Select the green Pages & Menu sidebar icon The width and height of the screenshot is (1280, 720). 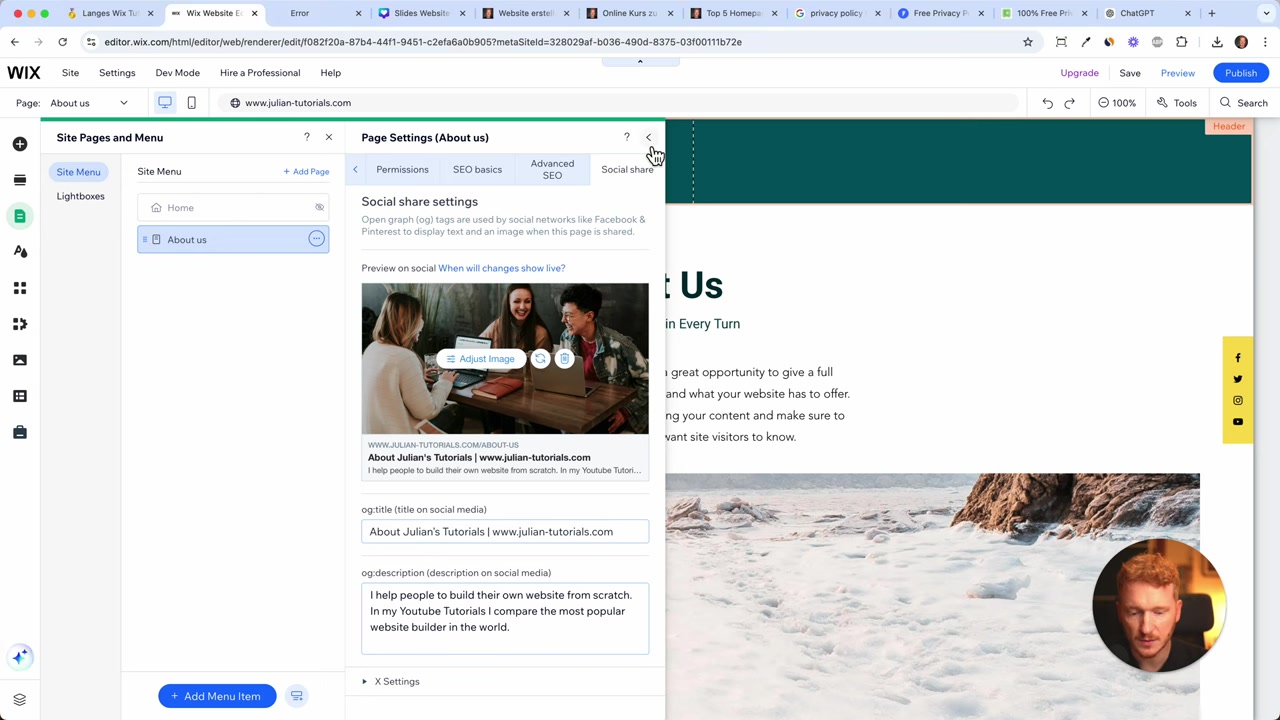(x=20, y=216)
